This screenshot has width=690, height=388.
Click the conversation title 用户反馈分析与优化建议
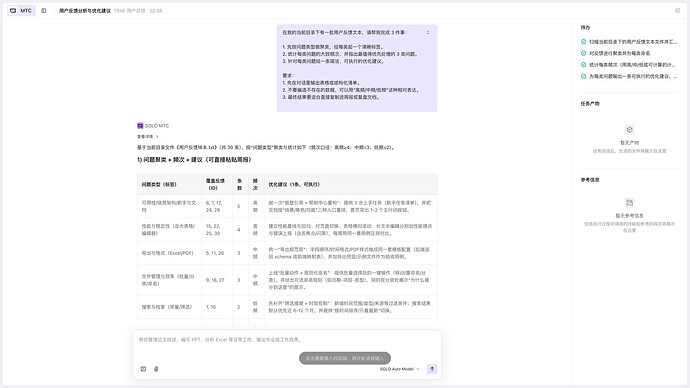point(85,11)
